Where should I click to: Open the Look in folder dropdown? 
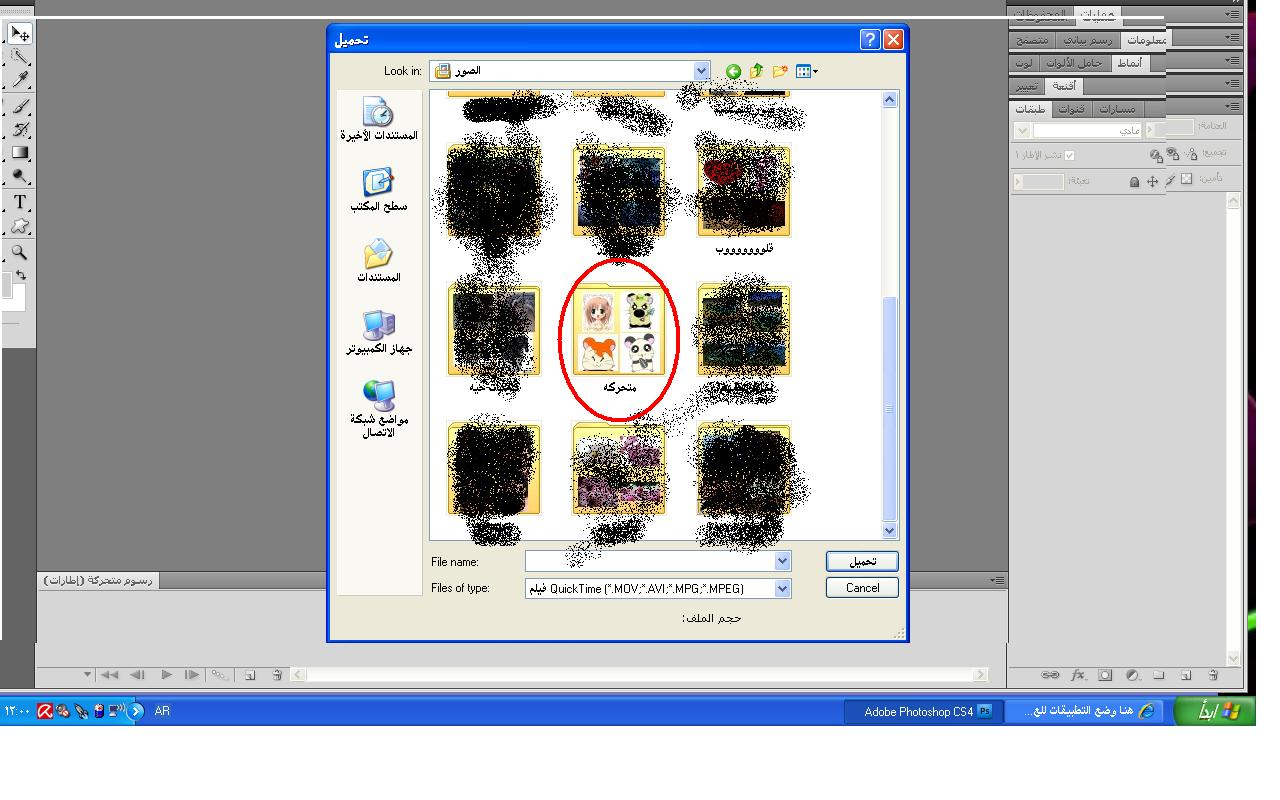point(701,71)
